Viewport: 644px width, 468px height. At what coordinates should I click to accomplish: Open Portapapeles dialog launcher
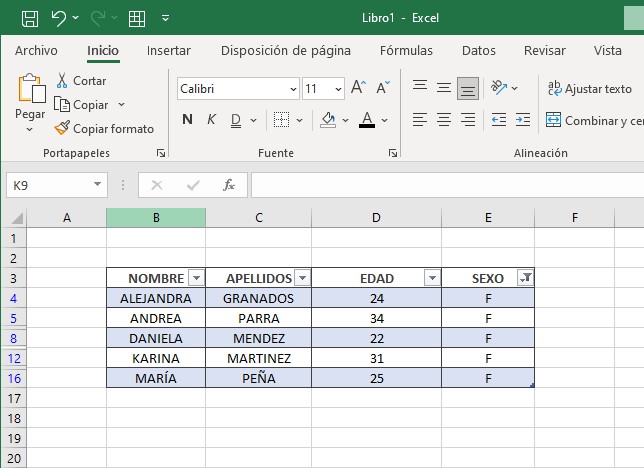point(161,153)
